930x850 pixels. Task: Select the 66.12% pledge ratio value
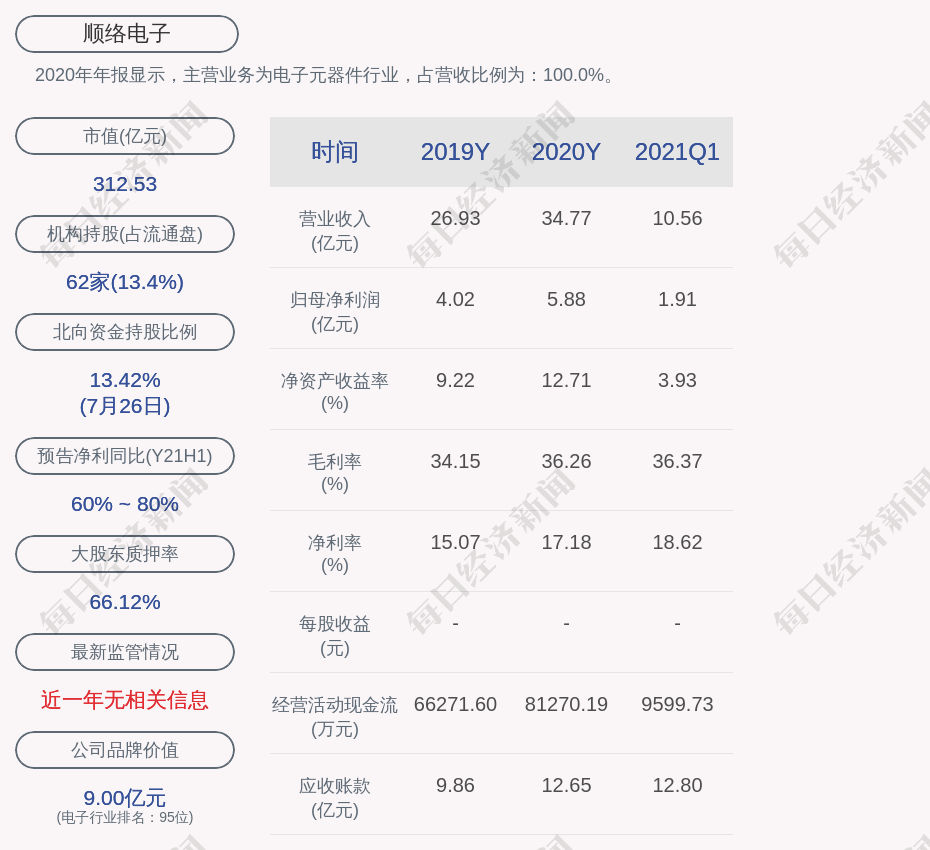tap(125, 601)
